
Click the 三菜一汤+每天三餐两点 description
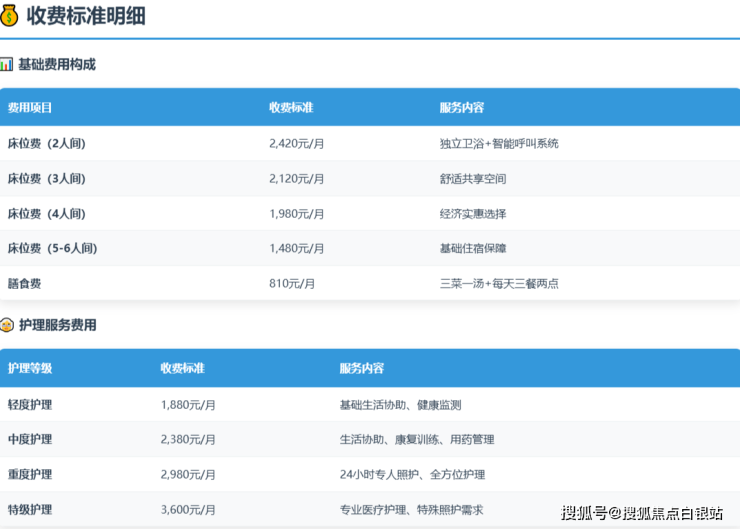click(x=499, y=283)
